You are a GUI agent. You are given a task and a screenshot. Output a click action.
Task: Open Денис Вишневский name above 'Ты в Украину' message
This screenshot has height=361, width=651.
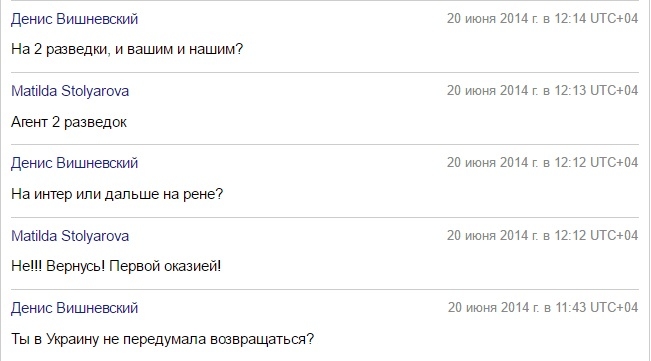74,308
